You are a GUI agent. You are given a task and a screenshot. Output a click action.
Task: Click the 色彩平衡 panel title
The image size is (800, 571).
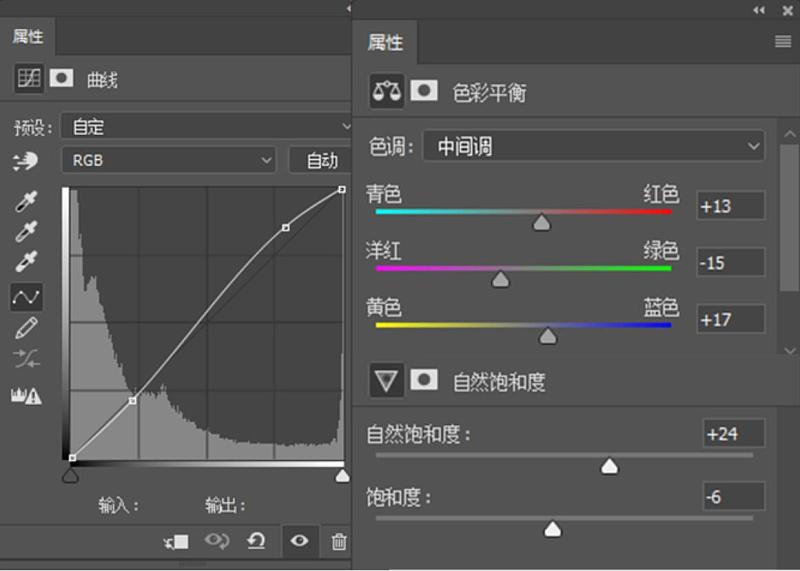coord(489,93)
